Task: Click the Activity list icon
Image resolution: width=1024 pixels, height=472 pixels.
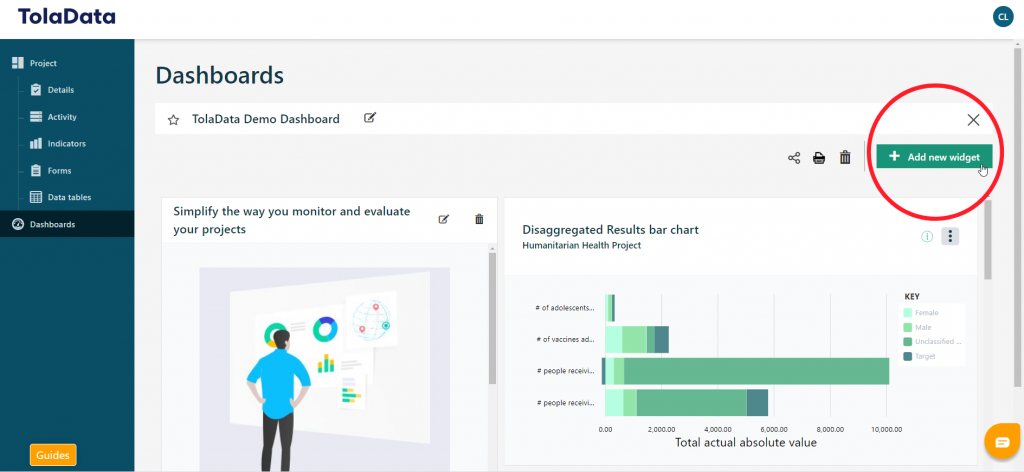Action: coord(37,117)
